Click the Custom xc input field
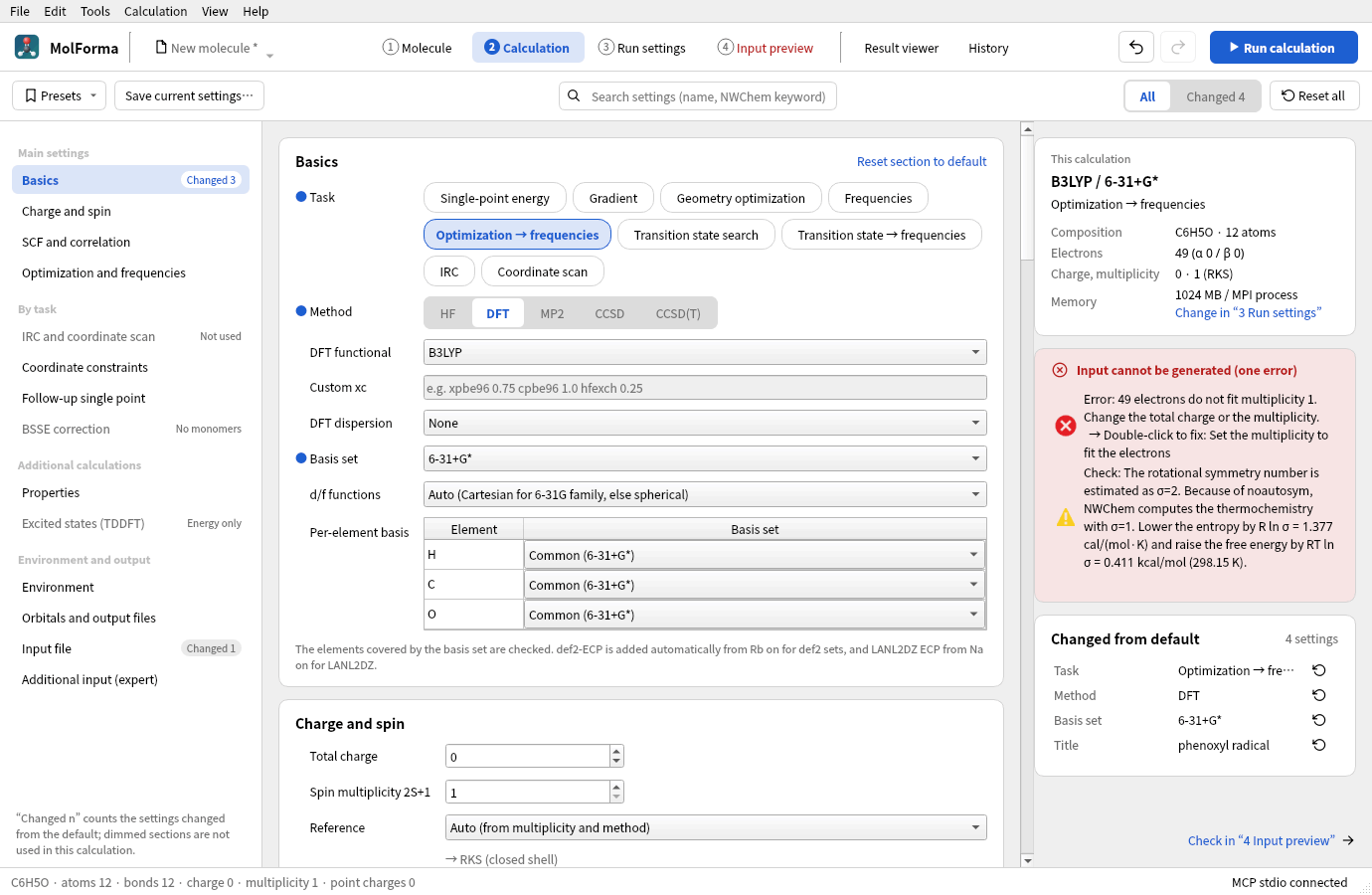The image size is (1372, 895). (705, 388)
